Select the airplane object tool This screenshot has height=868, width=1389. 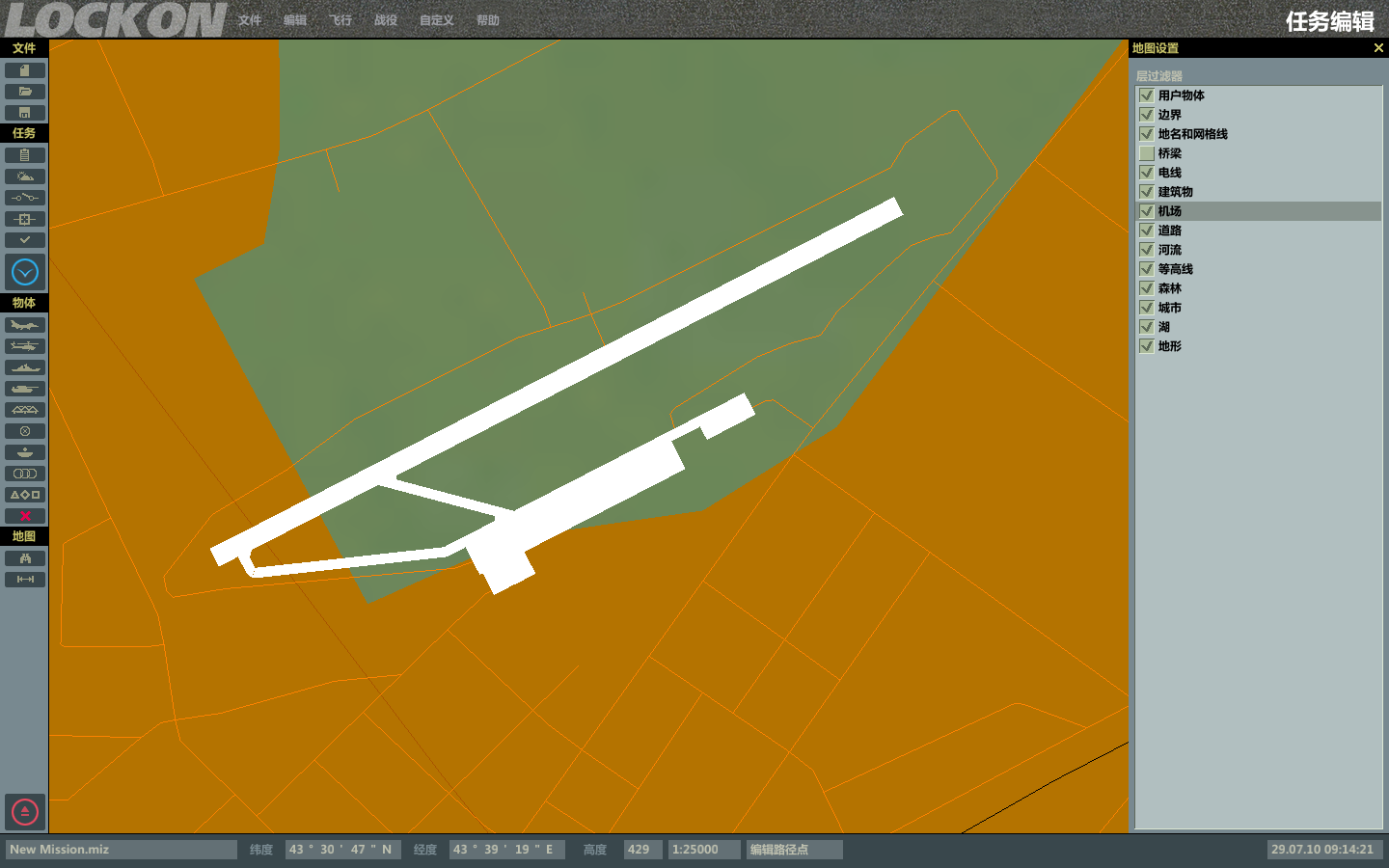pyautogui.click(x=25, y=325)
